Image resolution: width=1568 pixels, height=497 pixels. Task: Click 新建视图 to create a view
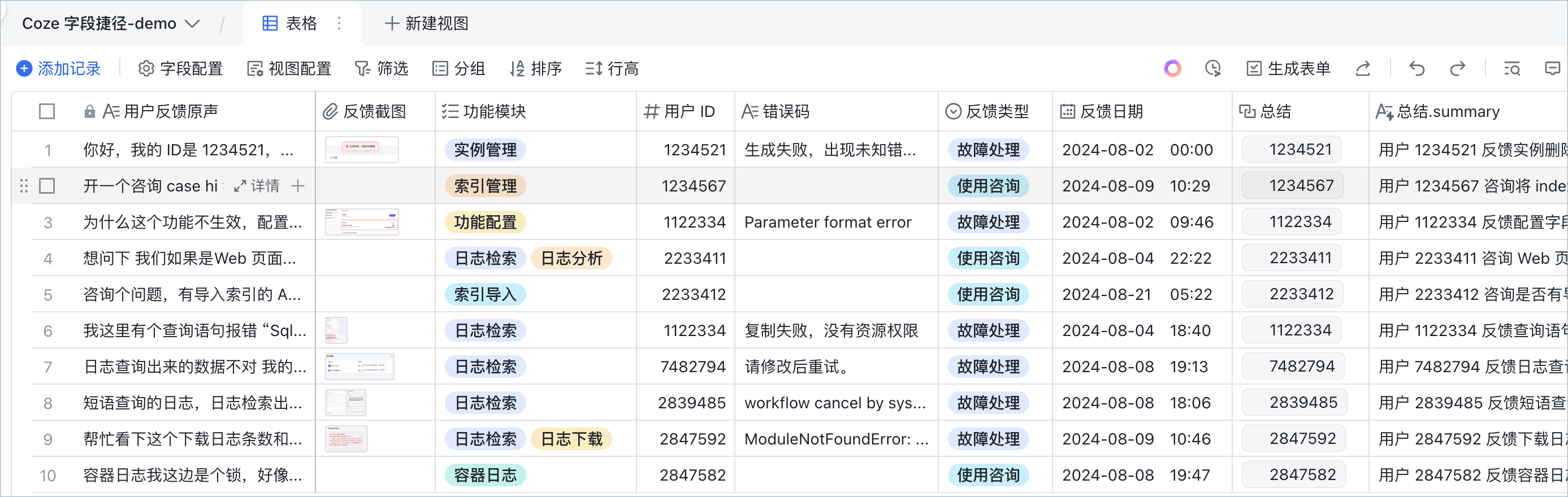426,23
